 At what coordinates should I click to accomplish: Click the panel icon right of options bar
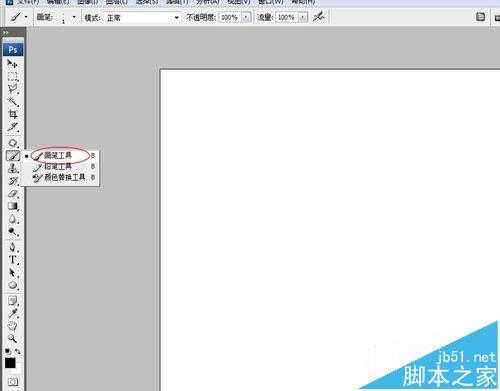click(480, 17)
